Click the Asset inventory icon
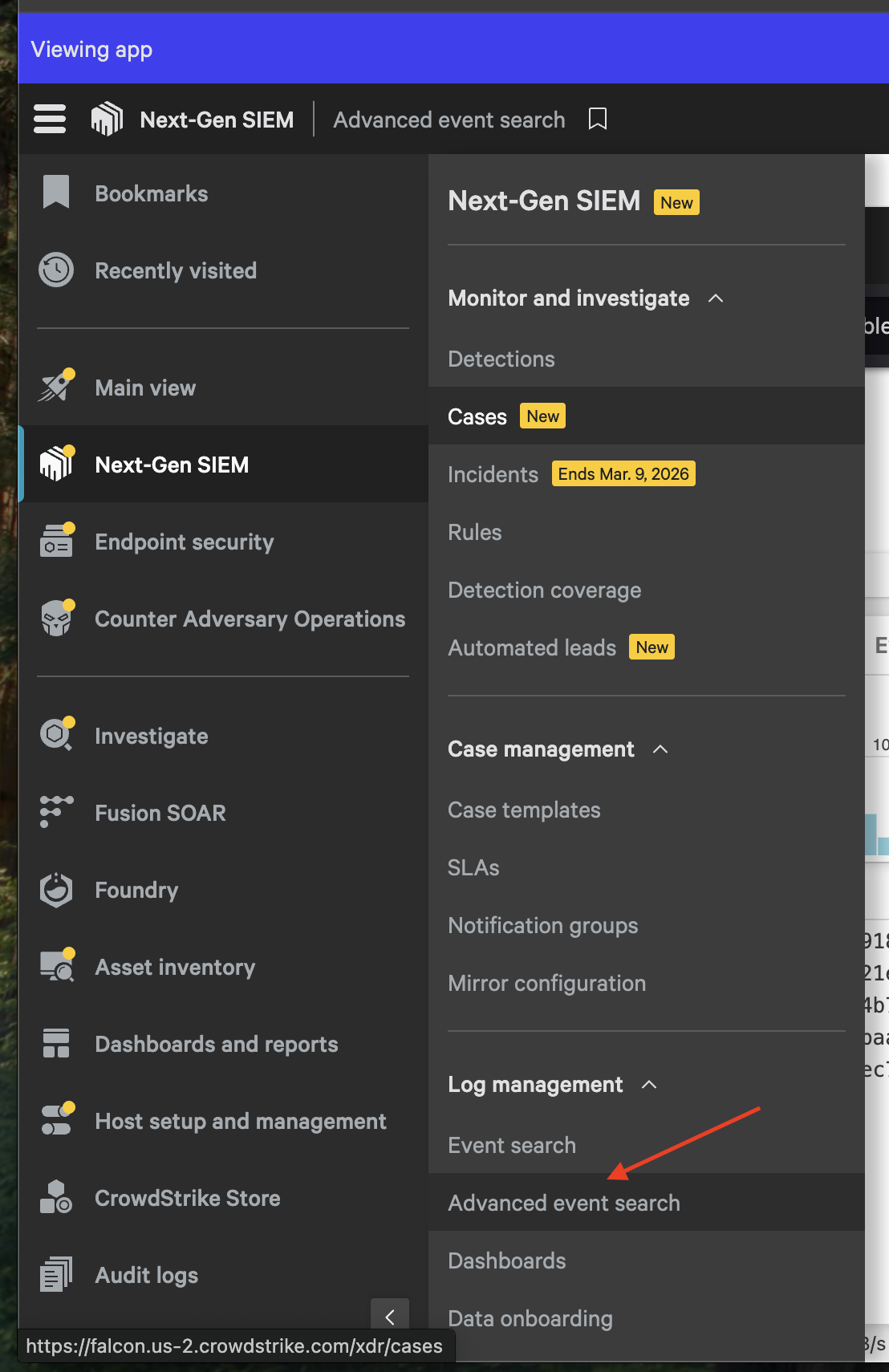 [56, 965]
